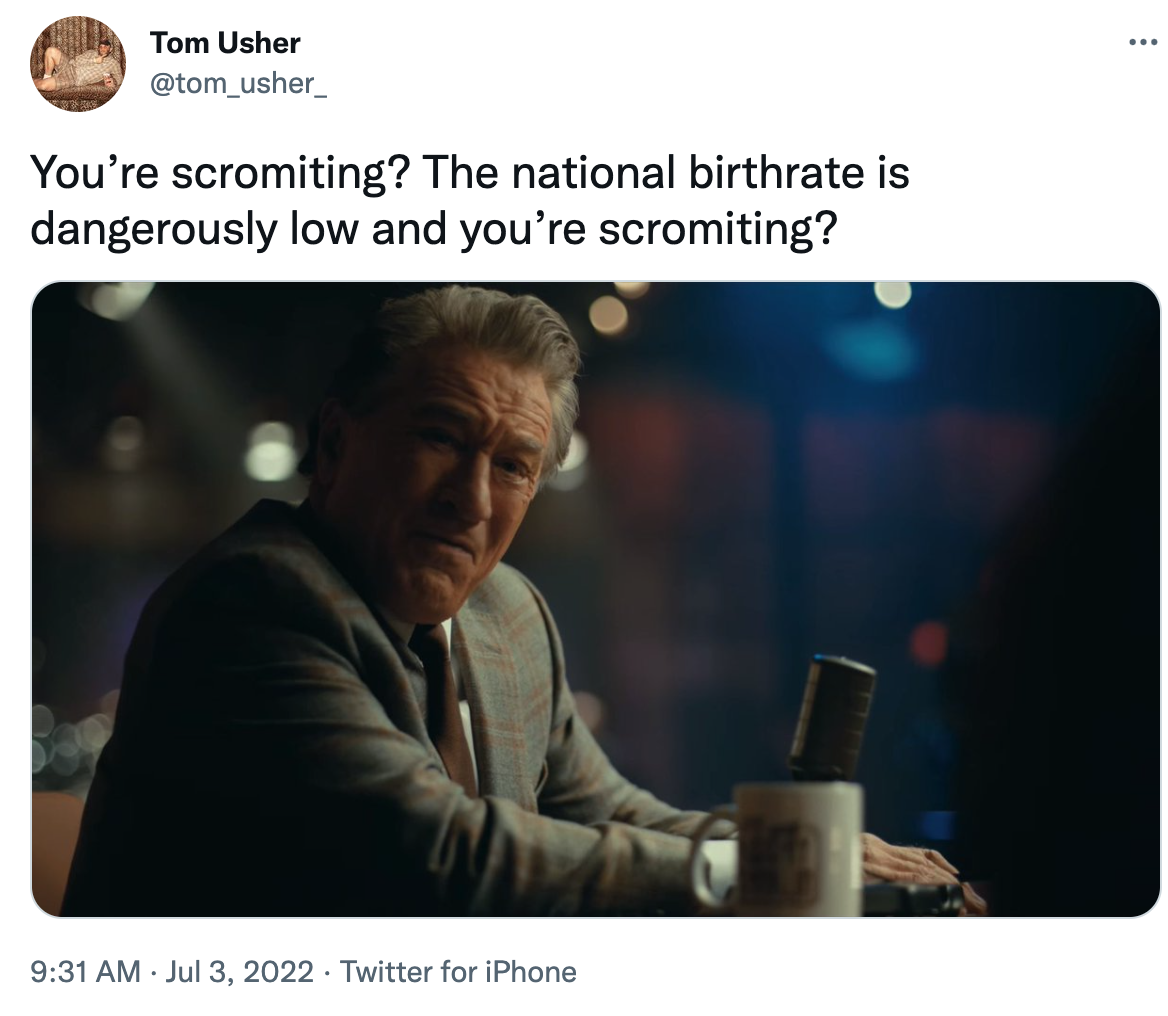Viewport: 1168px width, 1016px height.
Task: Click the black microphone in the photo
Action: coord(832,715)
